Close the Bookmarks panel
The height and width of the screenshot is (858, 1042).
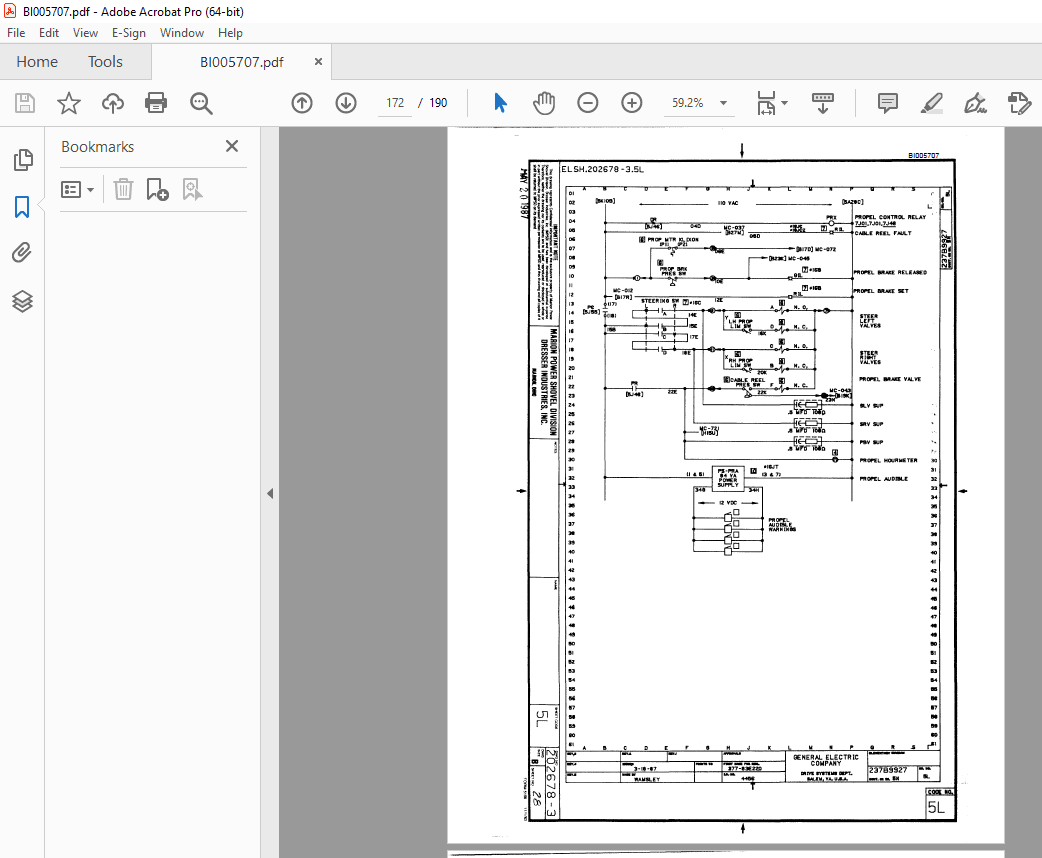pos(232,146)
